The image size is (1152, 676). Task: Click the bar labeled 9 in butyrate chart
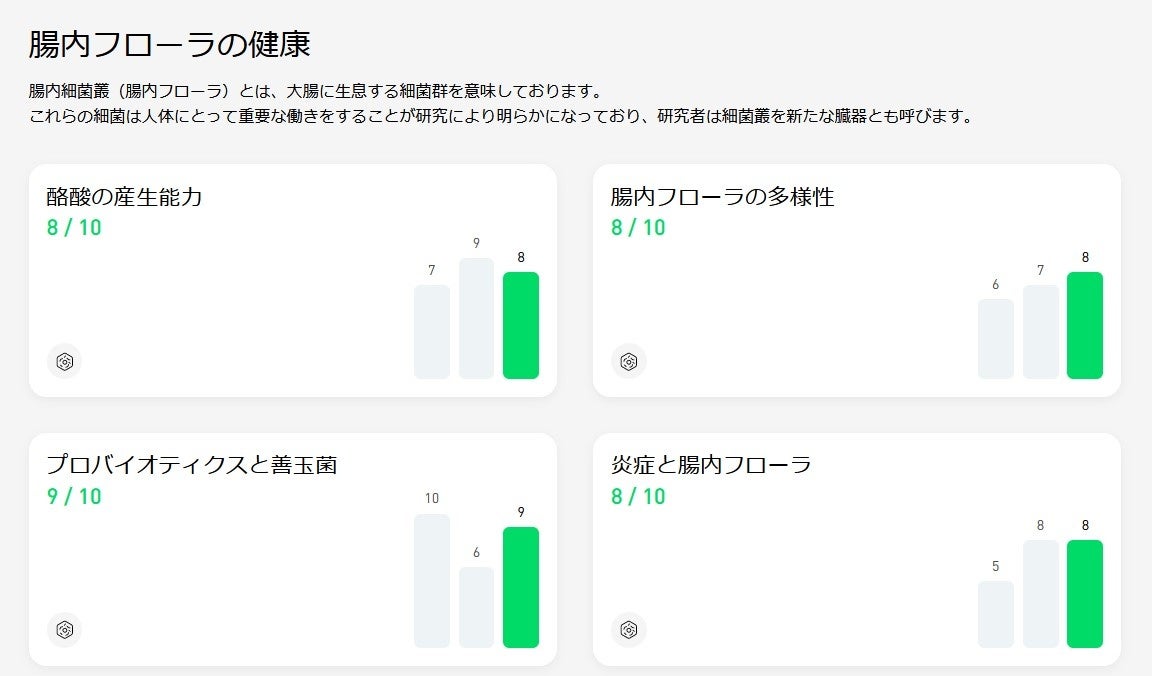click(476, 318)
